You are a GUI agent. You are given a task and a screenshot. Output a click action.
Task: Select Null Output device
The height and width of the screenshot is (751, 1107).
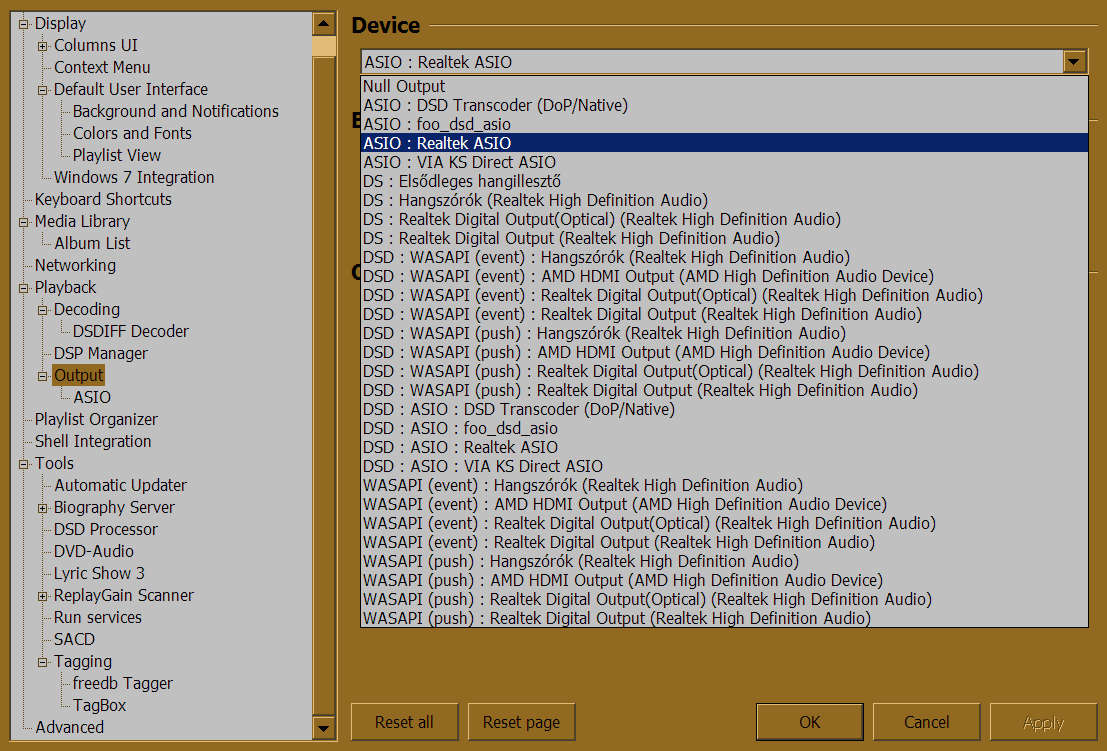(724, 86)
